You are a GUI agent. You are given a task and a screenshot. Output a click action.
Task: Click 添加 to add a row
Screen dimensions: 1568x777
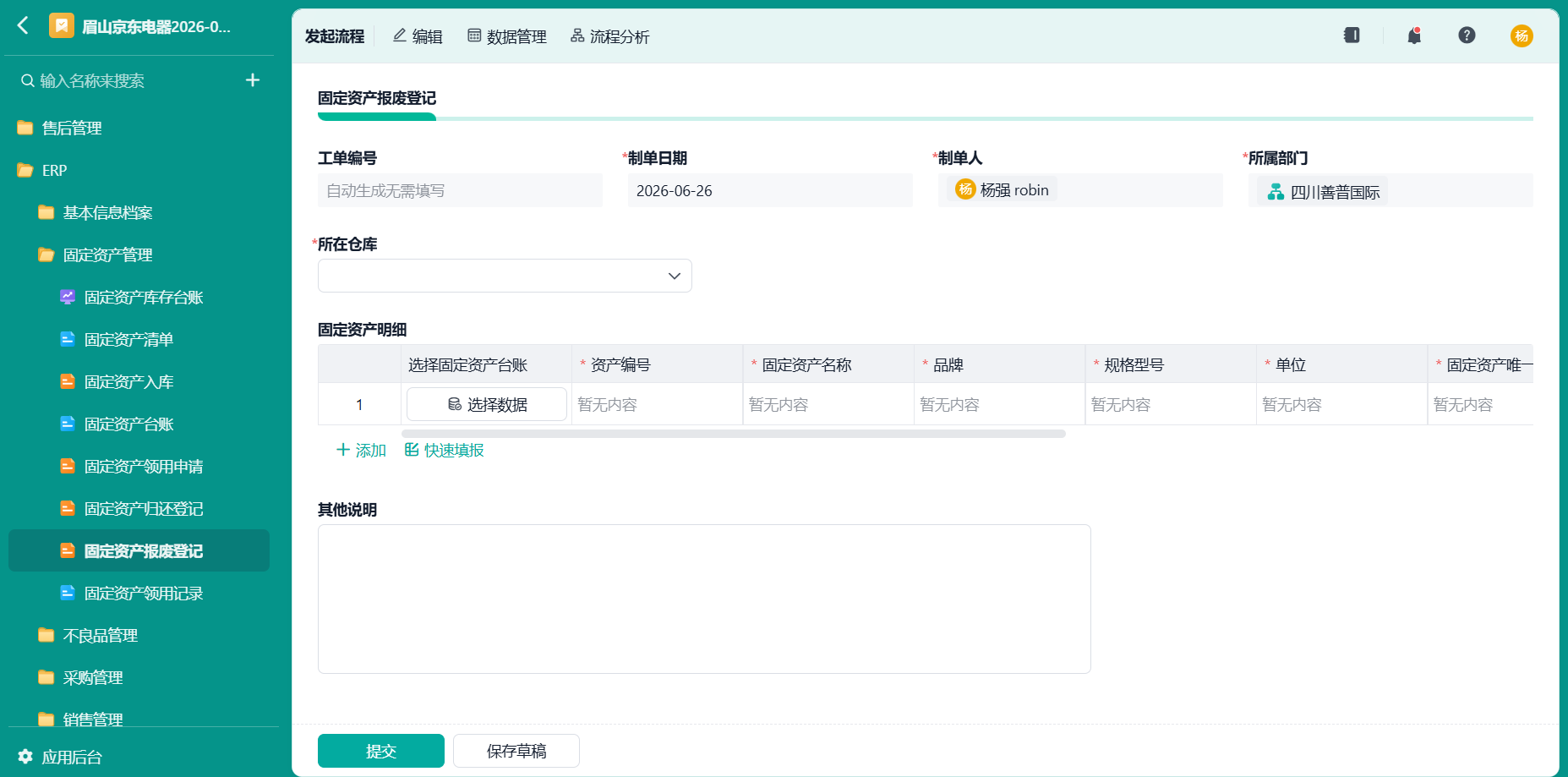click(361, 450)
